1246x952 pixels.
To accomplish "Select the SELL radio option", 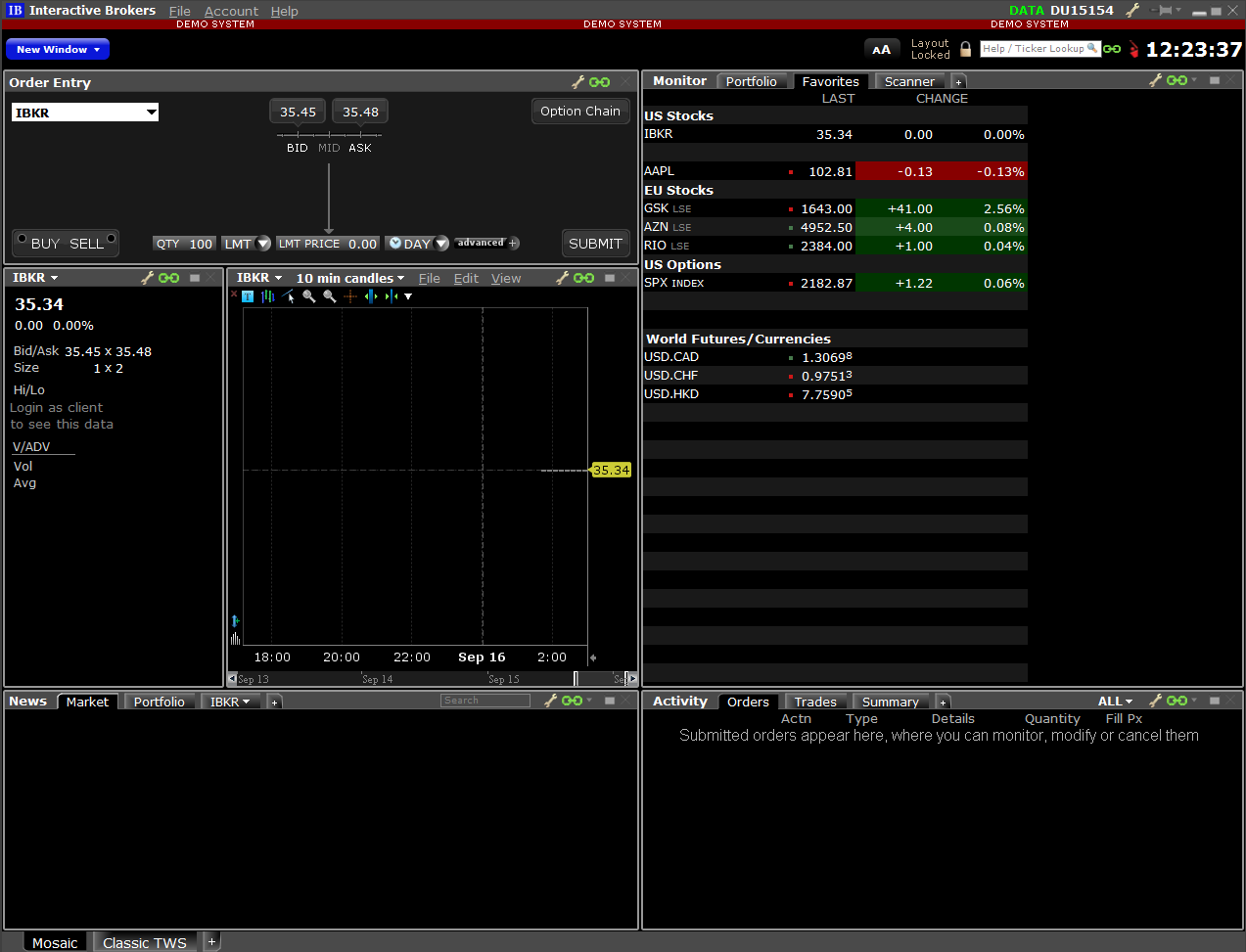I will point(111,239).
